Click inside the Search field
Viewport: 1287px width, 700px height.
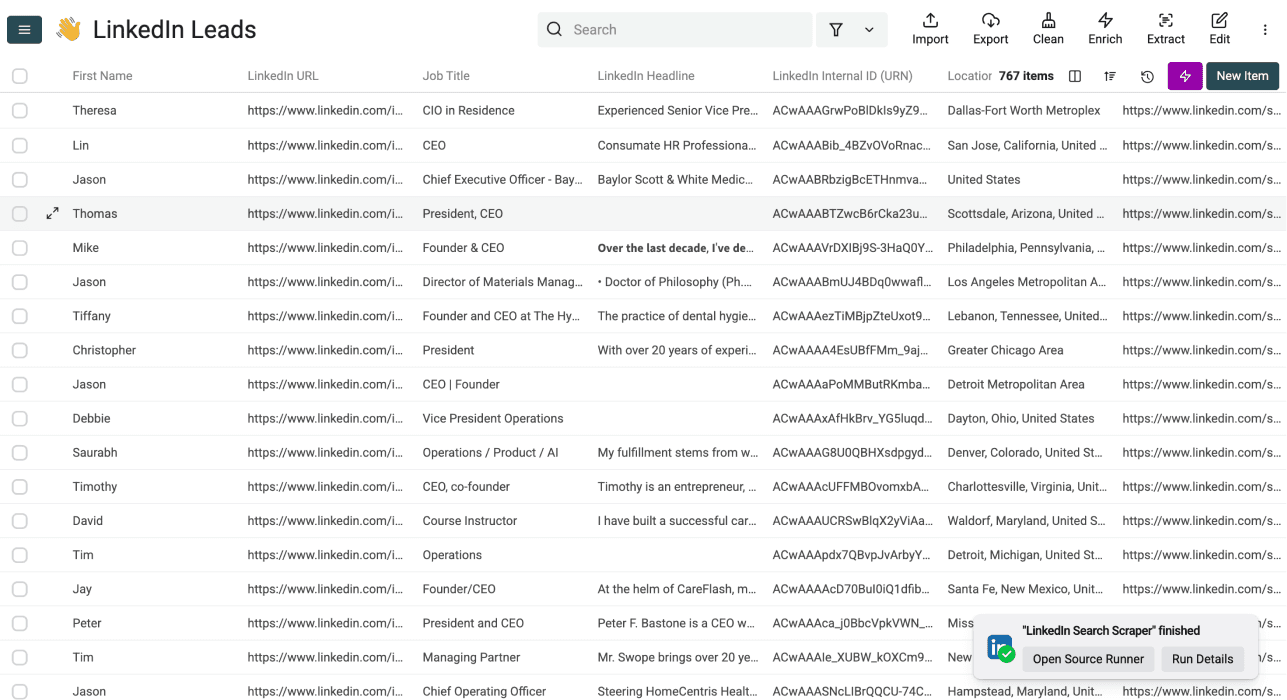(675, 29)
